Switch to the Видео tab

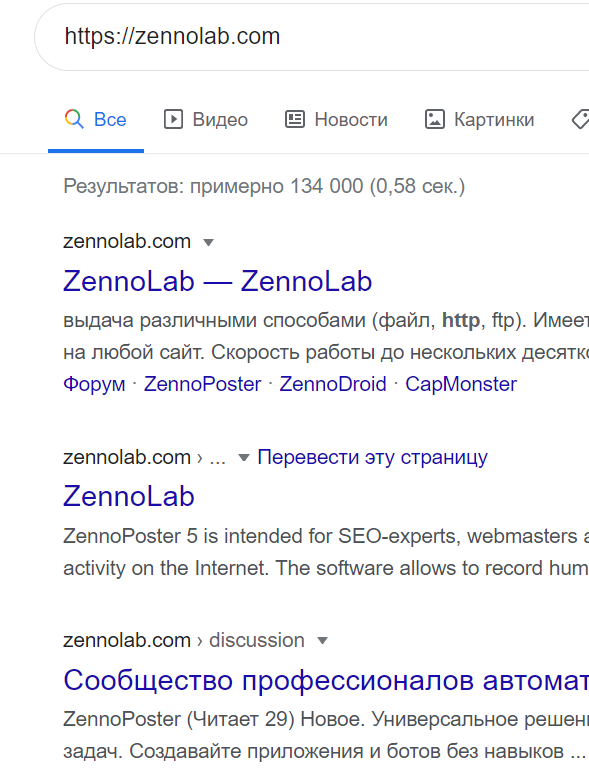[x=205, y=120]
